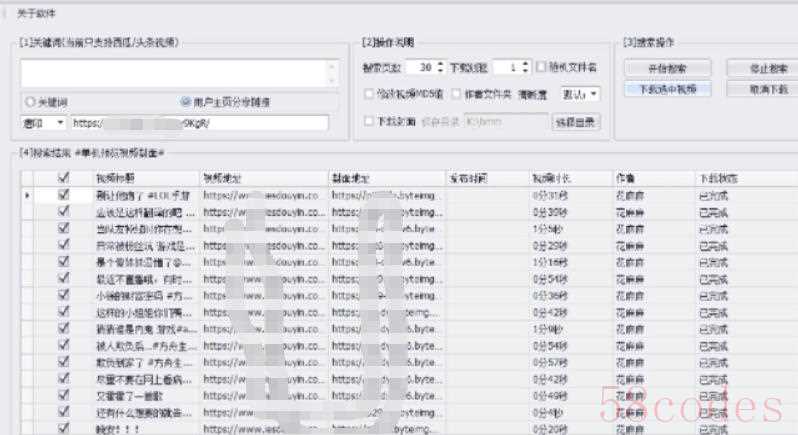This screenshot has height=435, width=798.
Task: Uncheck the row with duration 0分54秒
Action: click(64, 345)
